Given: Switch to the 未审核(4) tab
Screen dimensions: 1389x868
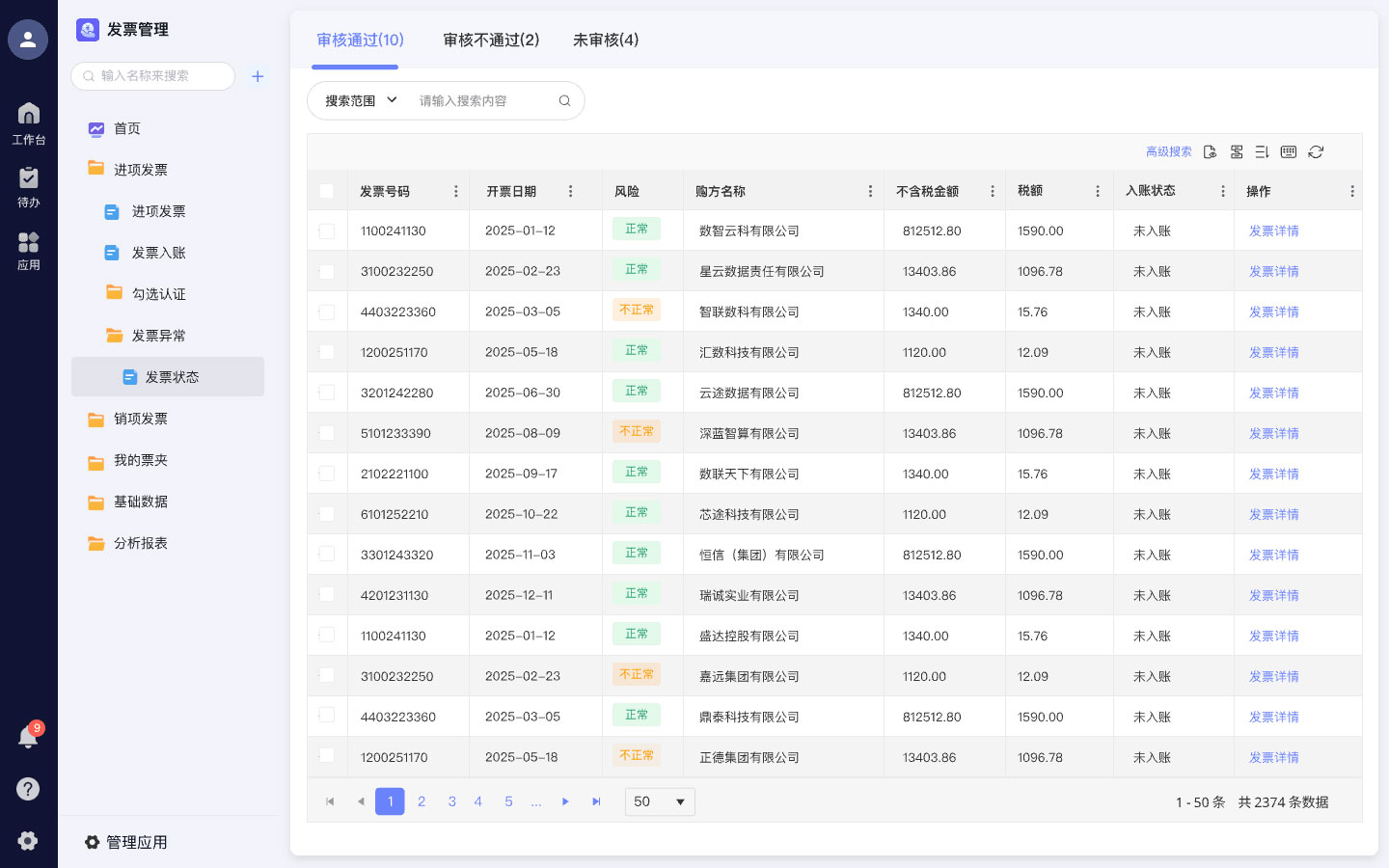Looking at the screenshot, I should pyautogui.click(x=606, y=40).
